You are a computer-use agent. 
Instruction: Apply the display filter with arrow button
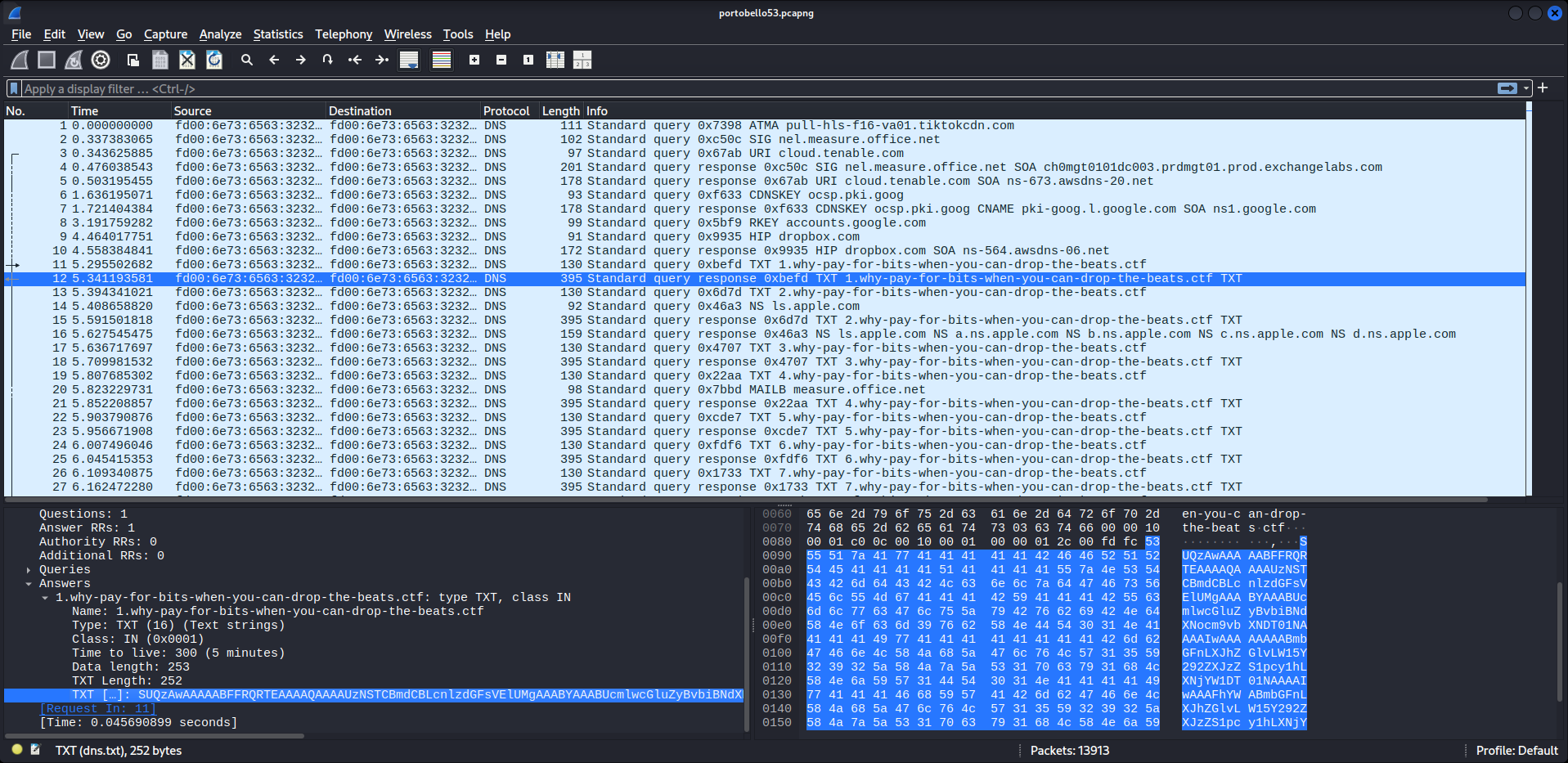(1507, 88)
